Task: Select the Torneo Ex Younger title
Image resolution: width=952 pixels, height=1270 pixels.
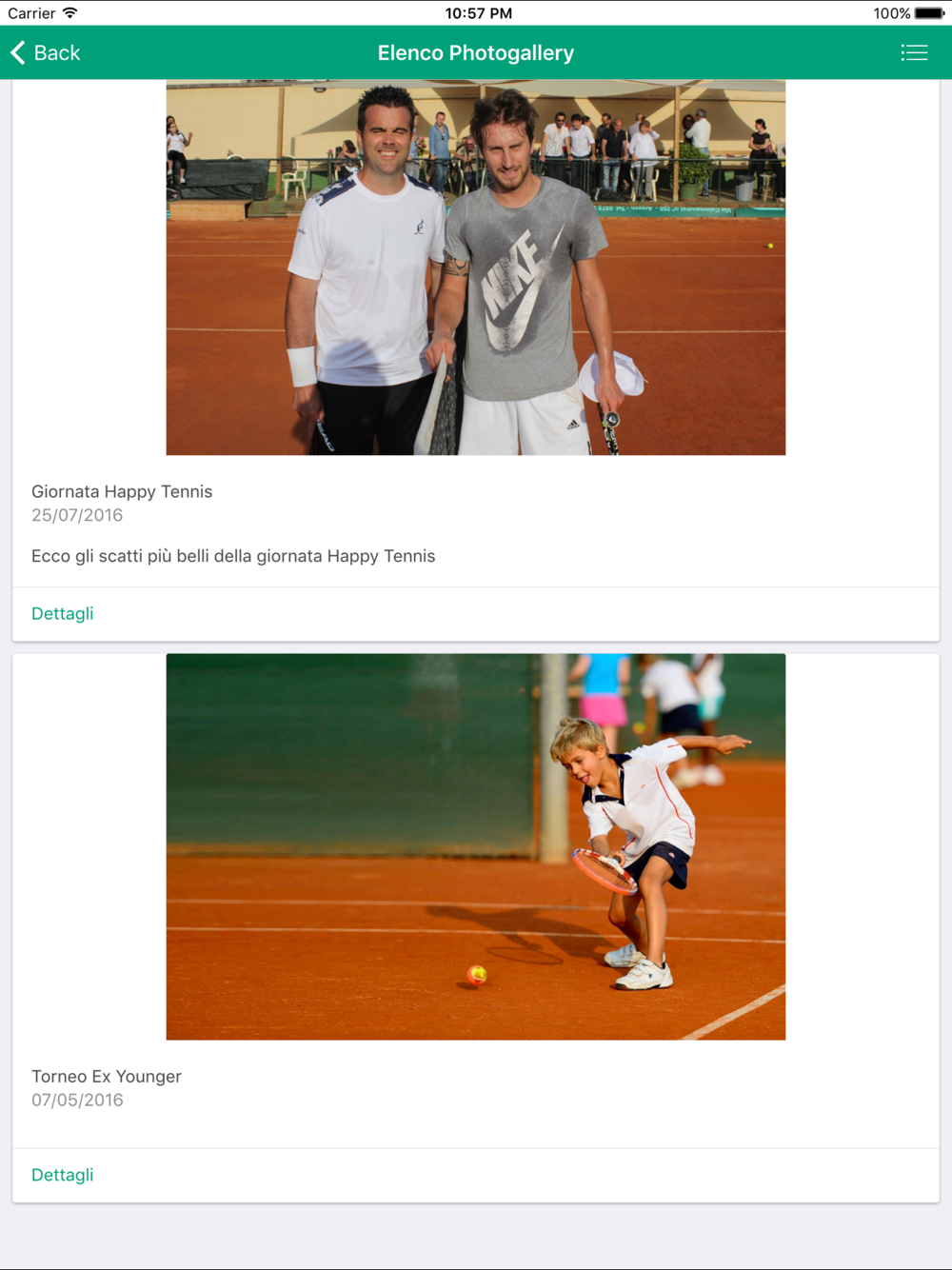Action: point(107,1076)
